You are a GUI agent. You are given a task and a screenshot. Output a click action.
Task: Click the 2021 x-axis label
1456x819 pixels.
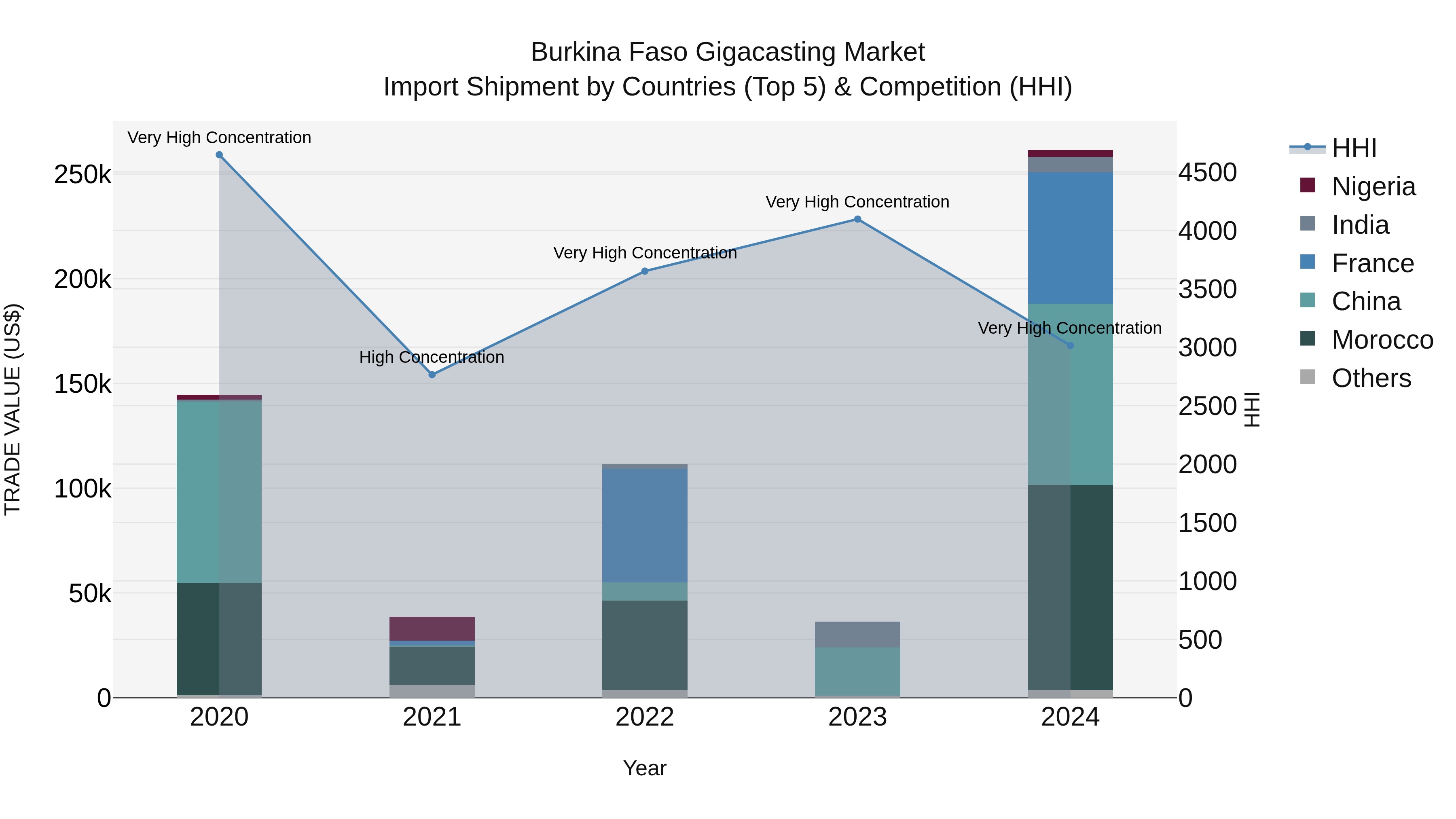(432, 717)
